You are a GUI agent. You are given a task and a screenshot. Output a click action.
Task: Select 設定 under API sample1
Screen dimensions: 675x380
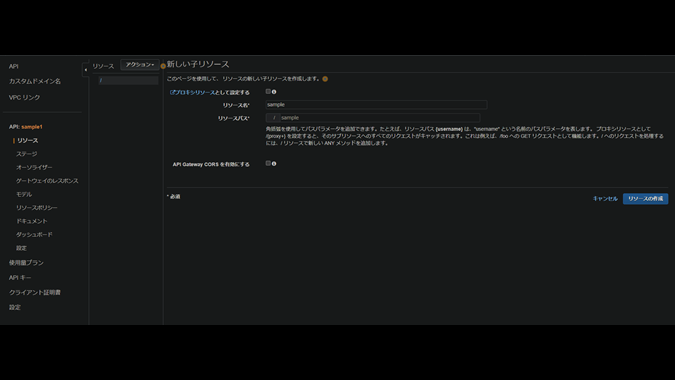click(x=22, y=248)
